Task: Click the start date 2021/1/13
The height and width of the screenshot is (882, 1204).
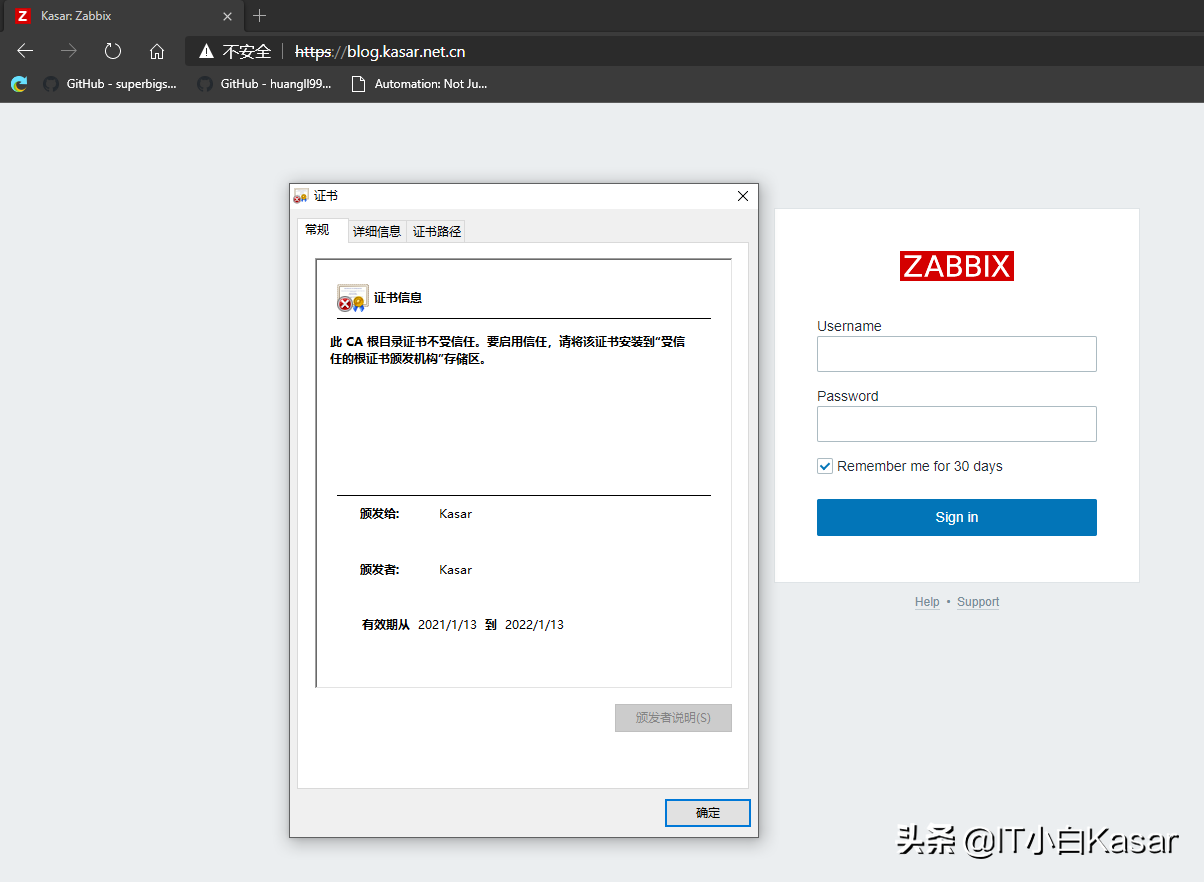Action: point(447,625)
